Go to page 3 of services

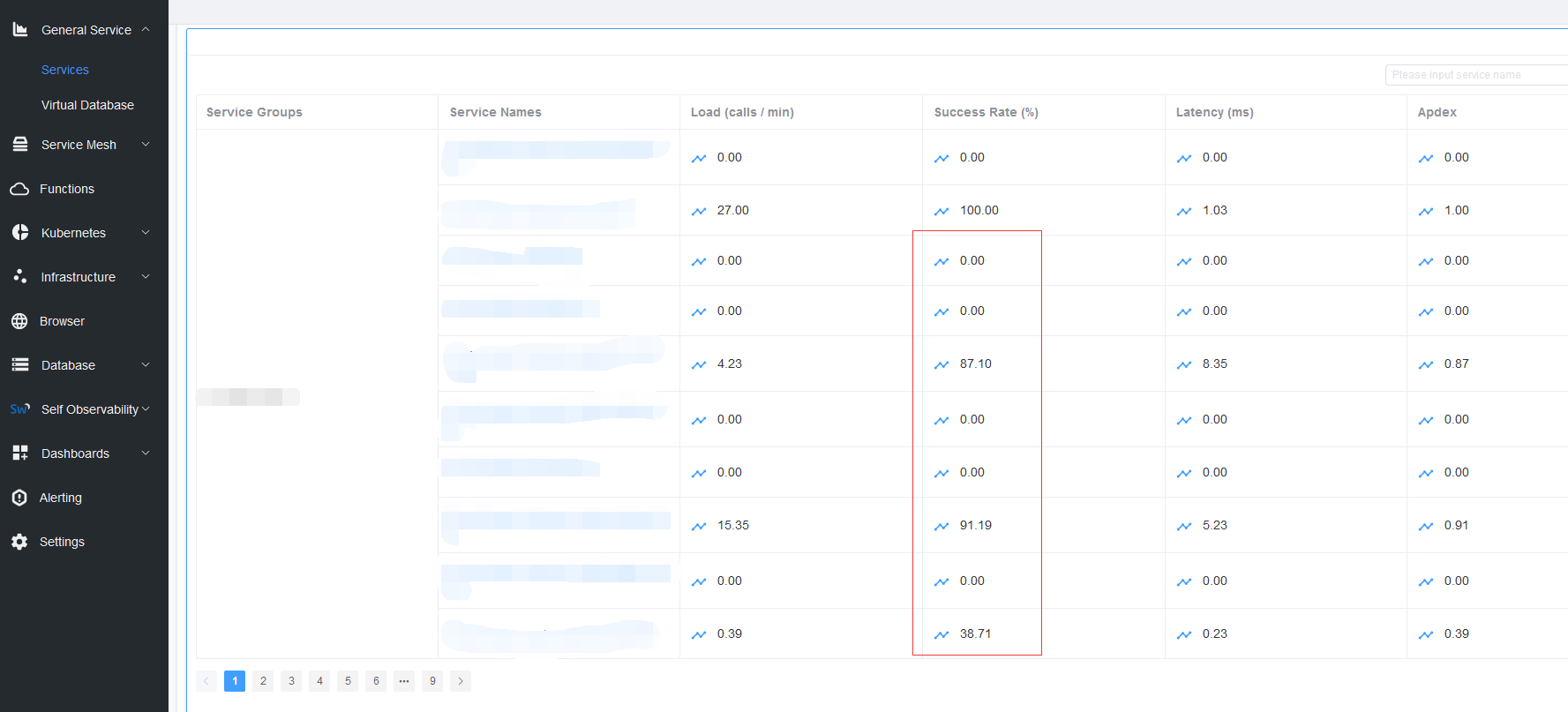[x=291, y=681]
